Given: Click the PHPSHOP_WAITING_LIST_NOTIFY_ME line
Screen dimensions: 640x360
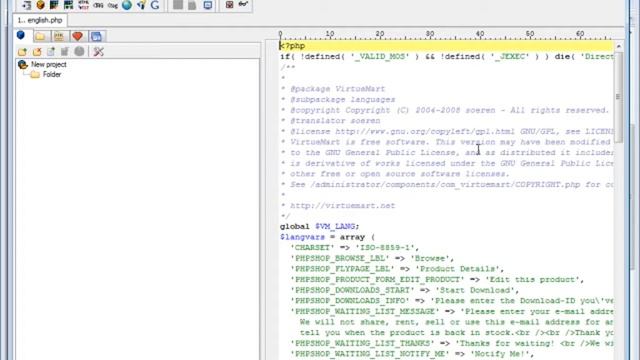Looking at the screenshot, I should 412,354.
